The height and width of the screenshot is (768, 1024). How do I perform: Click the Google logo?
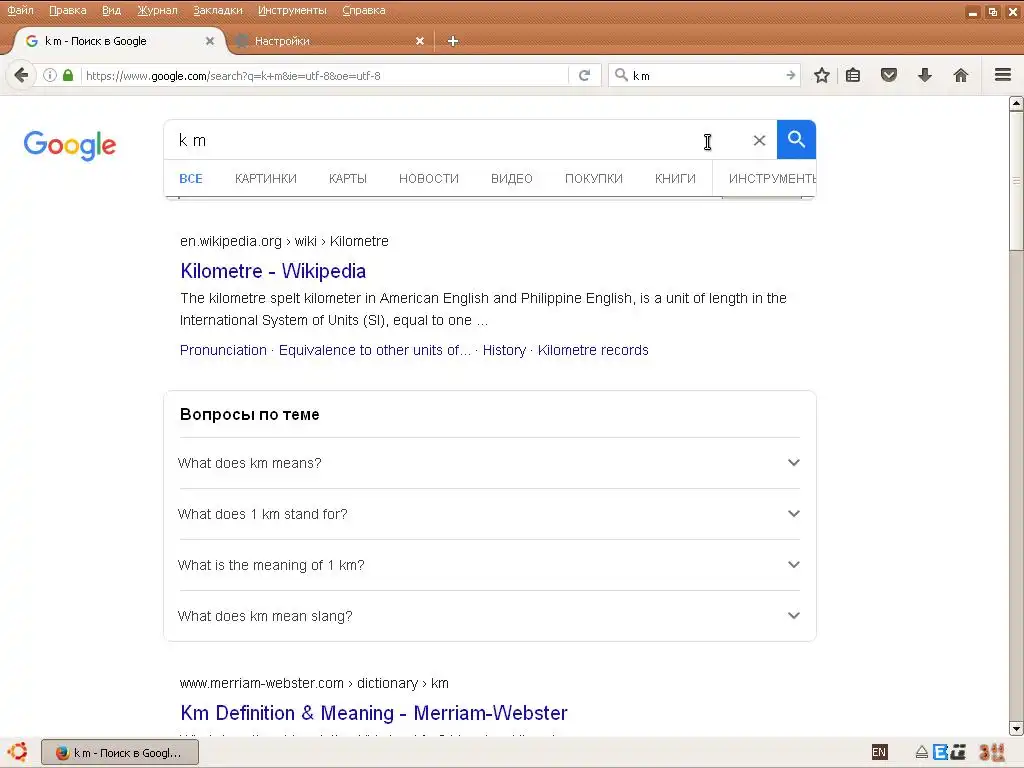(x=70, y=145)
